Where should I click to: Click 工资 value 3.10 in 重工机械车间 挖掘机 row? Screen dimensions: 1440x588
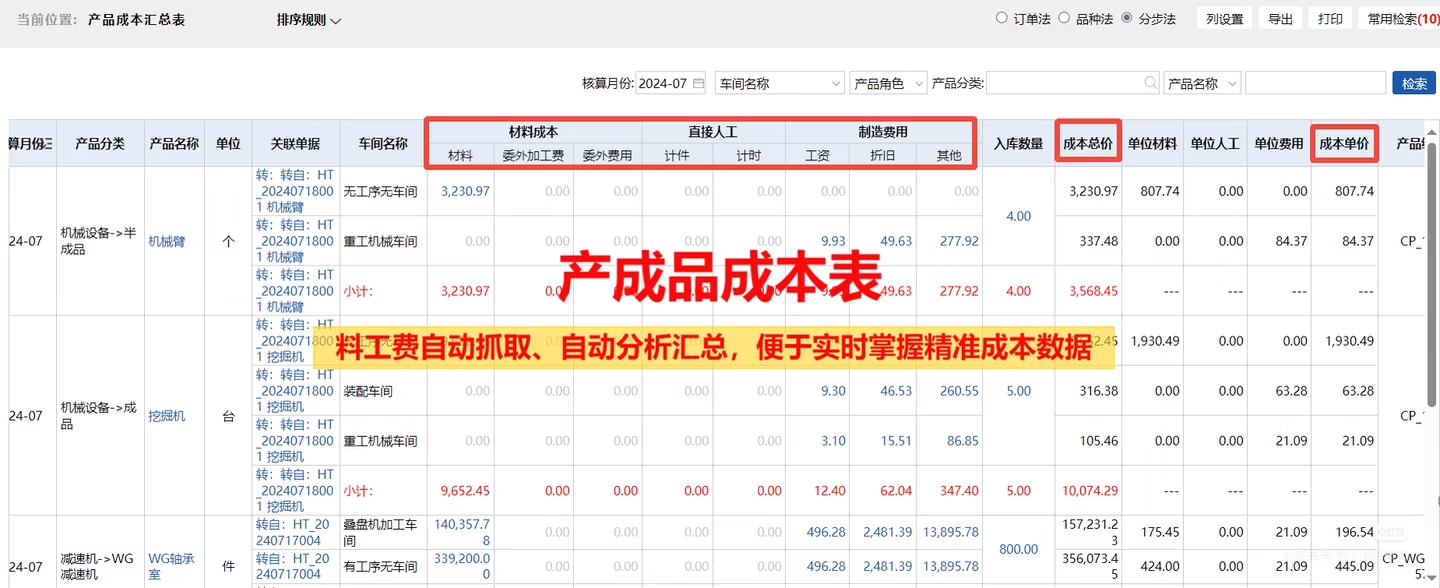click(832, 441)
